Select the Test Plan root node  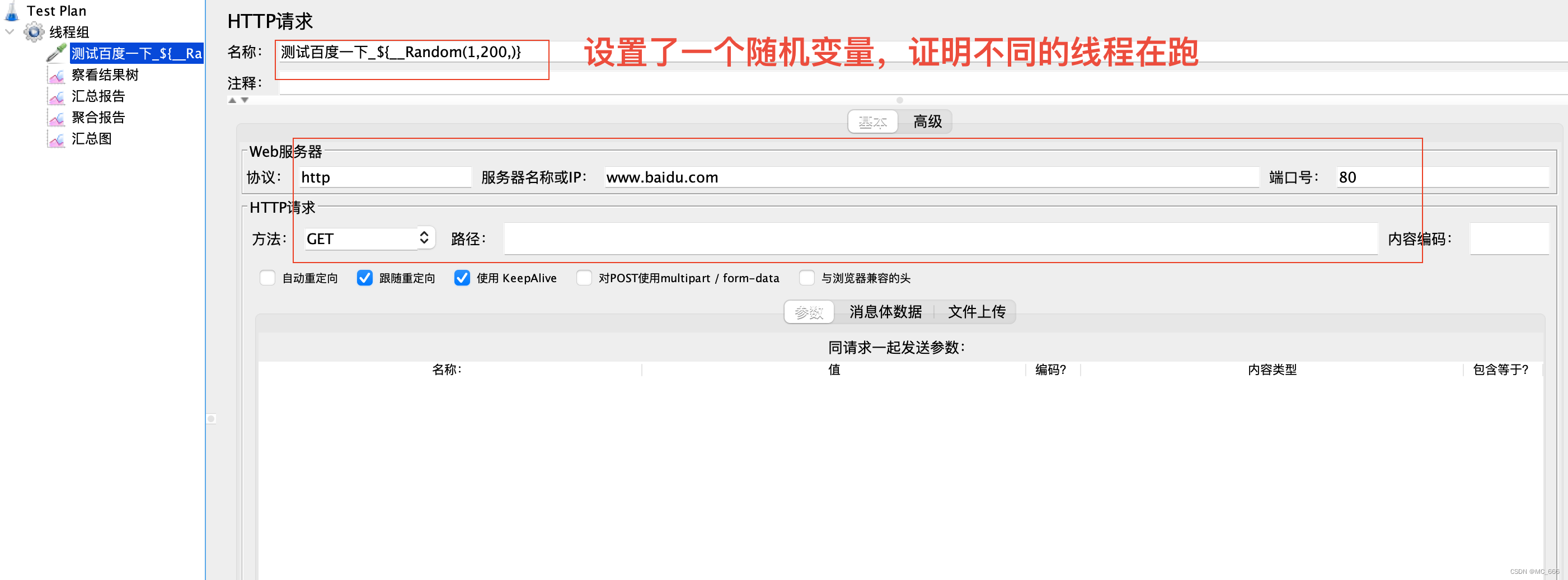57,11
